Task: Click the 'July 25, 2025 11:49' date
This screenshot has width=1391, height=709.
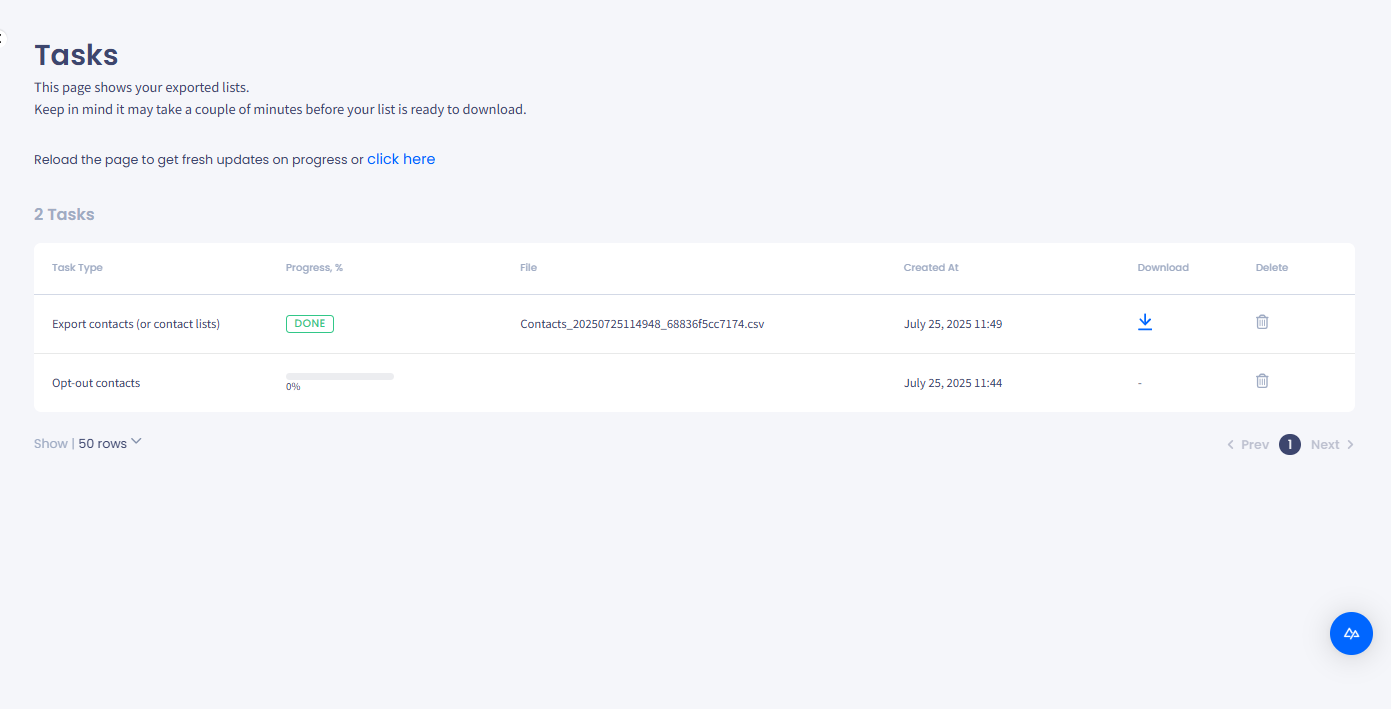Action: tap(953, 324)
